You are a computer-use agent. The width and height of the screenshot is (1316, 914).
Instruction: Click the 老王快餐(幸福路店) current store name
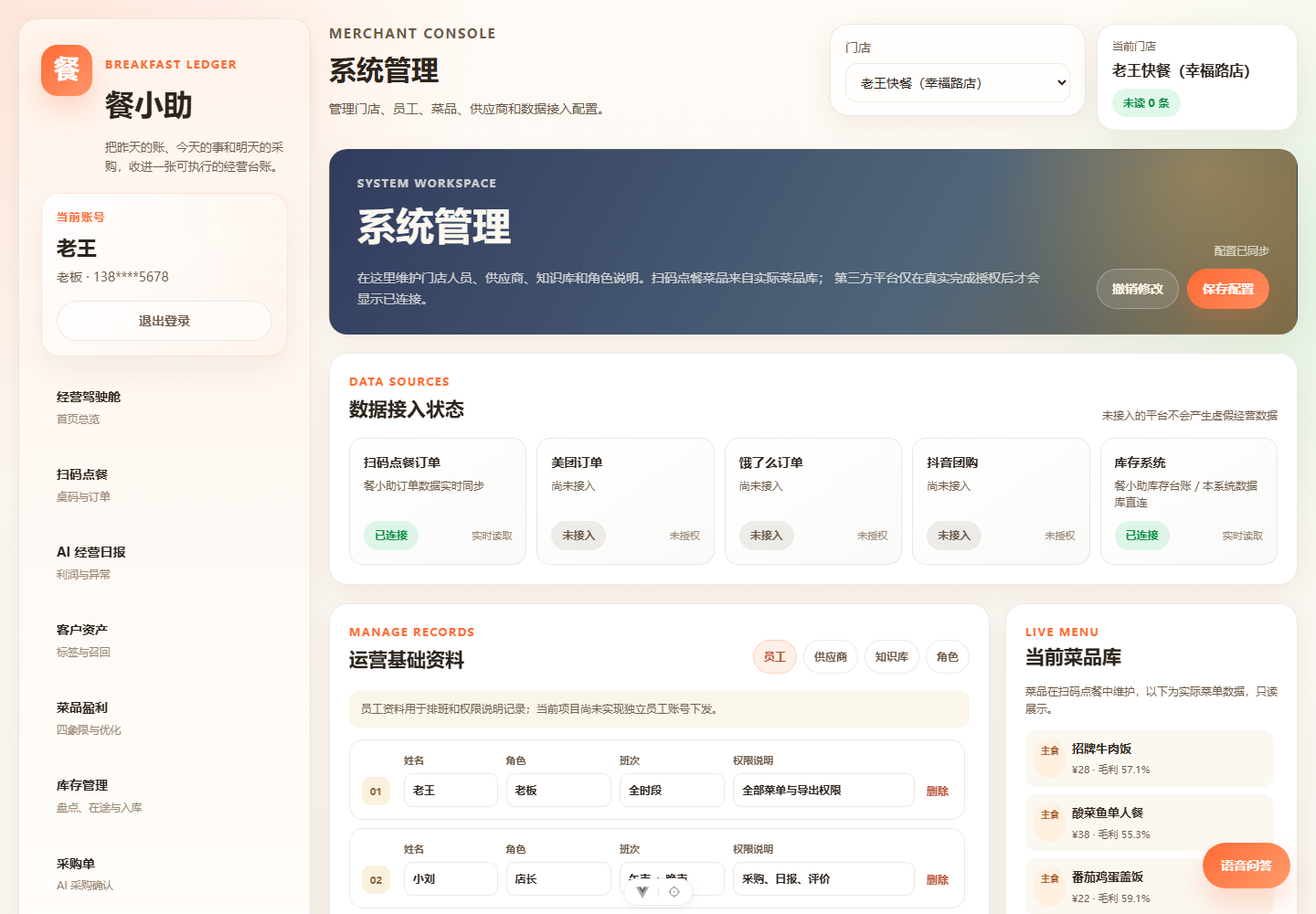click(x=1181, y=70)
